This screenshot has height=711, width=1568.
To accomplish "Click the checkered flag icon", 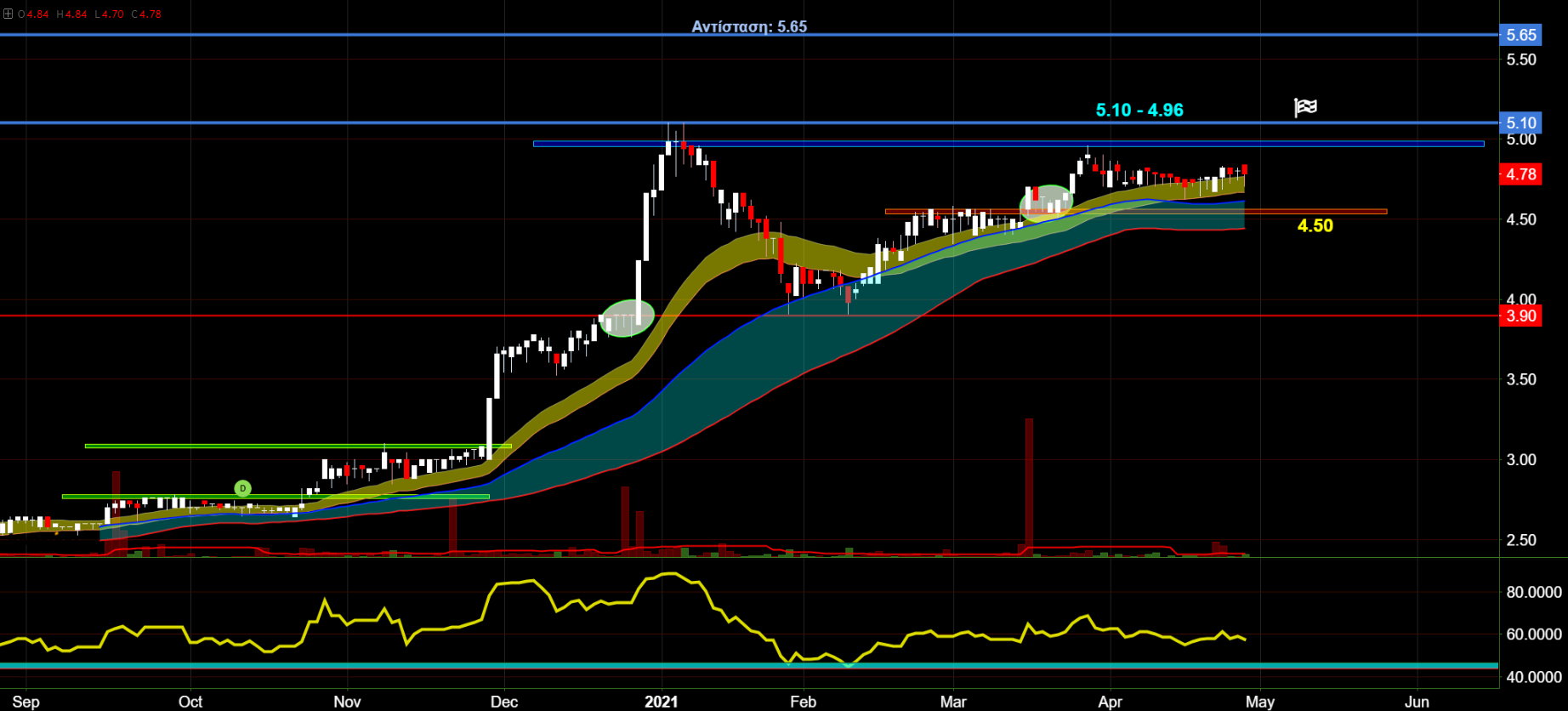I will 1305,107.
